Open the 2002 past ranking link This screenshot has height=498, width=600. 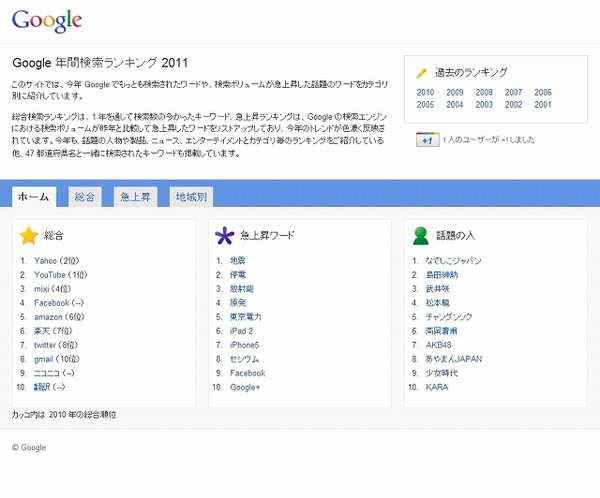pos(514,104)
